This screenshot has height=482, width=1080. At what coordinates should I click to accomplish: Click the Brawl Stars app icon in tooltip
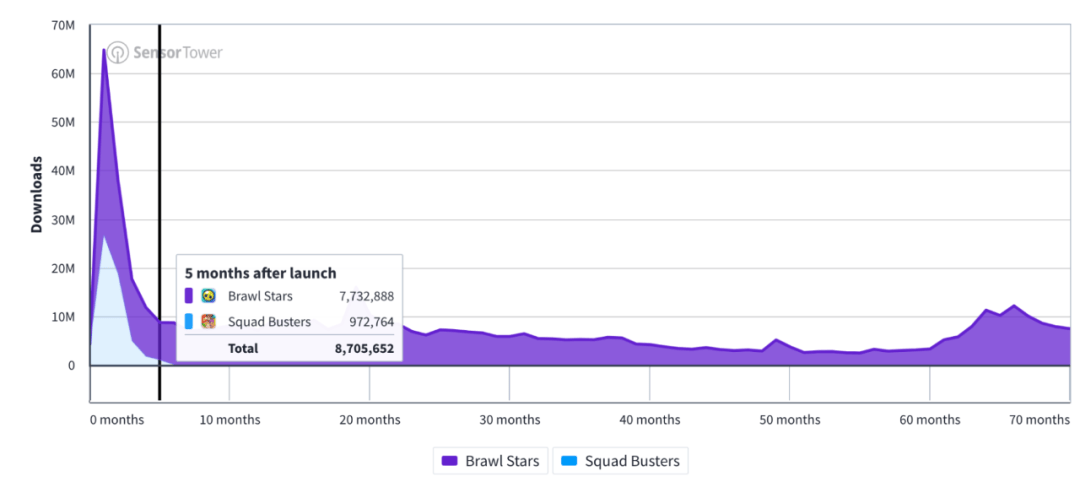209,296
